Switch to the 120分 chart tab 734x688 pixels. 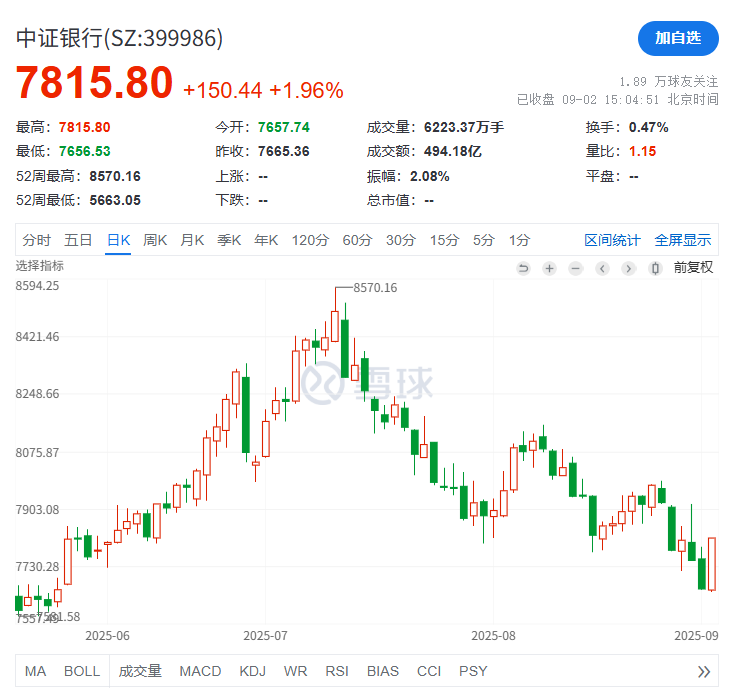pyautogui.click(x=310, y=240)
